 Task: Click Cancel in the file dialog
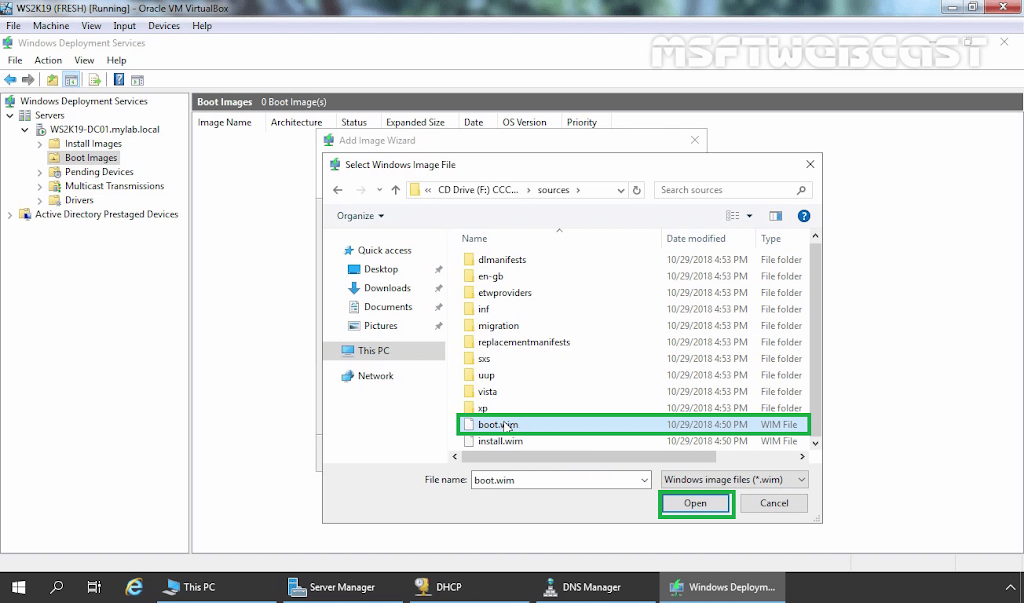774,503
